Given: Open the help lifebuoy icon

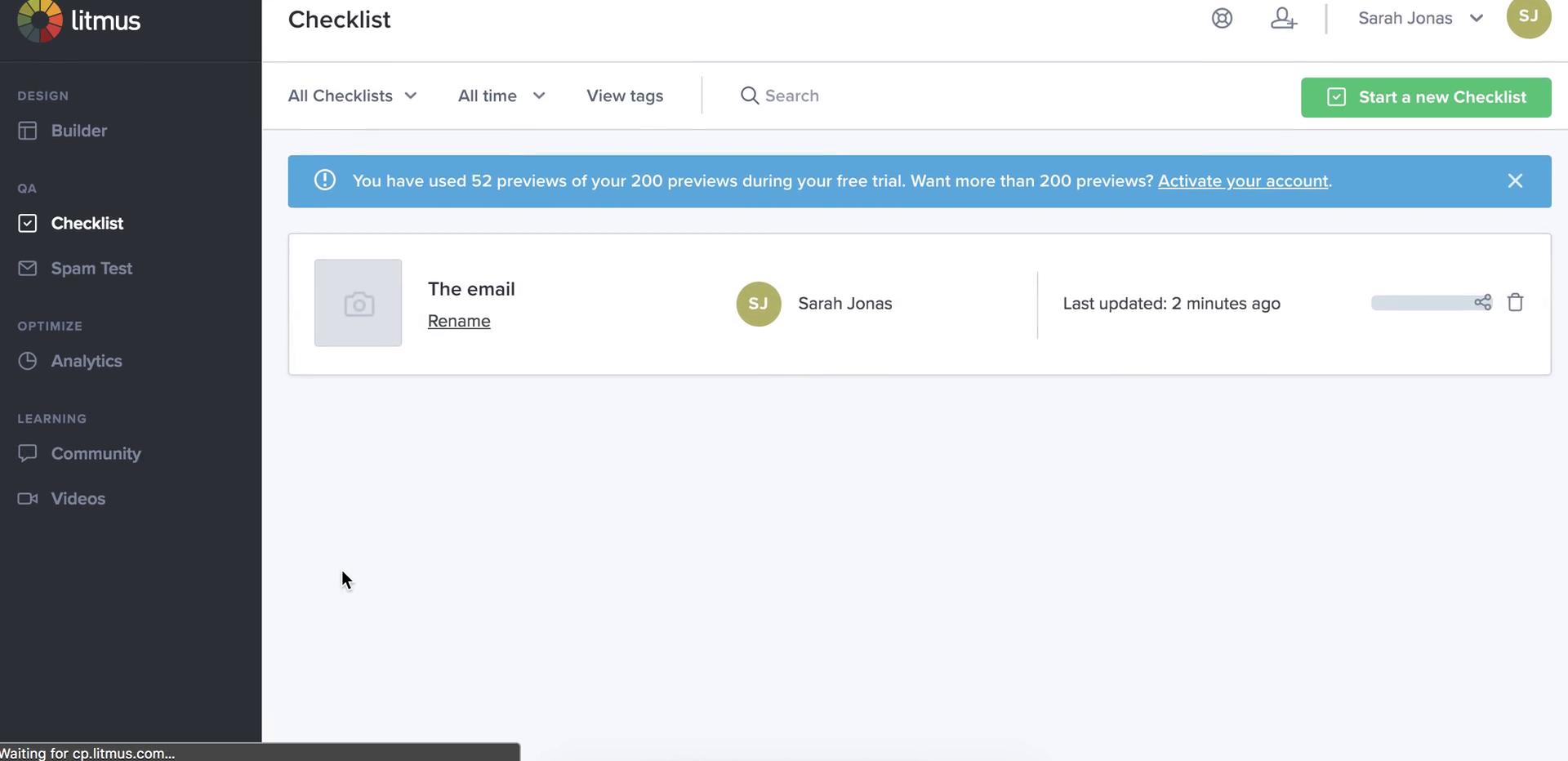Looking at the screenshot, I should (x=1222, y=18).
